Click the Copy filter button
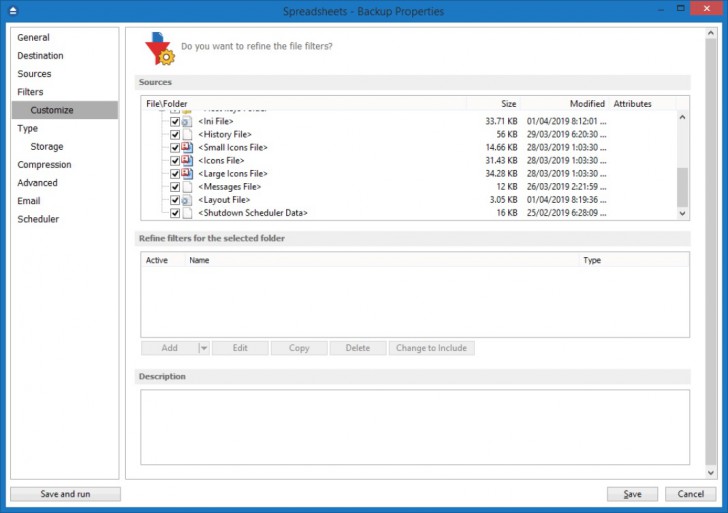The width and height of the screenshot is (728, 513). point(299,348)
